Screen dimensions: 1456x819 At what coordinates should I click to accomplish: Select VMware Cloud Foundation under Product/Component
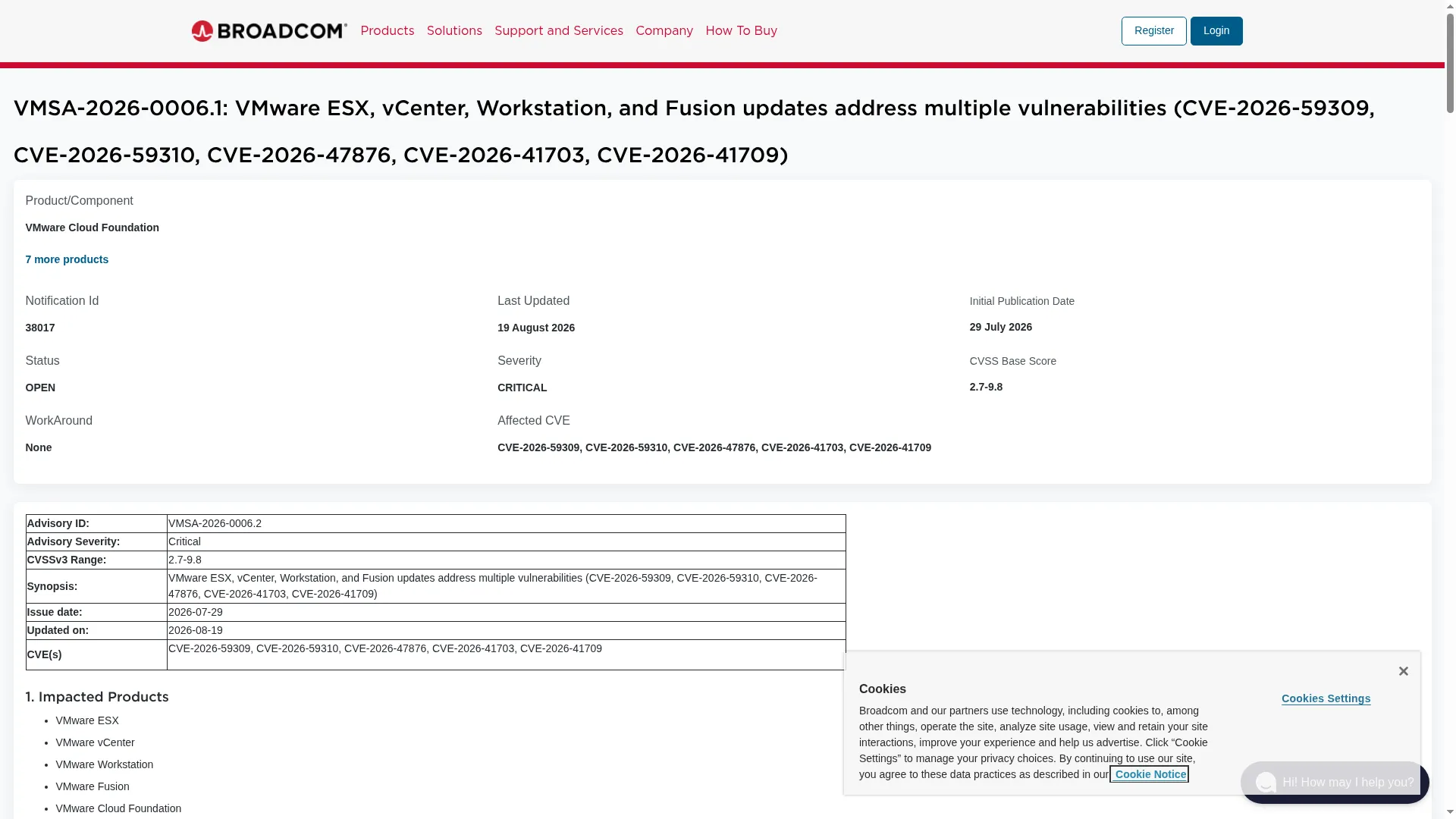[93, 227]
